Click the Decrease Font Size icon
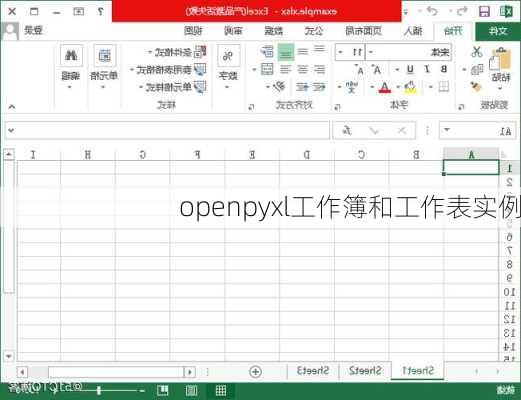521x400 pixels. tap(360, 70)
